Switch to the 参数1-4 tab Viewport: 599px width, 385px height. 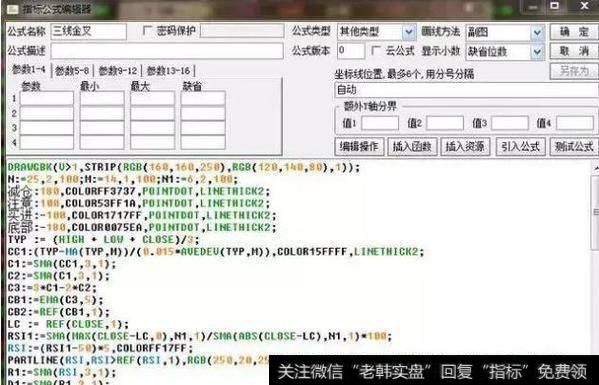pos(29,70)
